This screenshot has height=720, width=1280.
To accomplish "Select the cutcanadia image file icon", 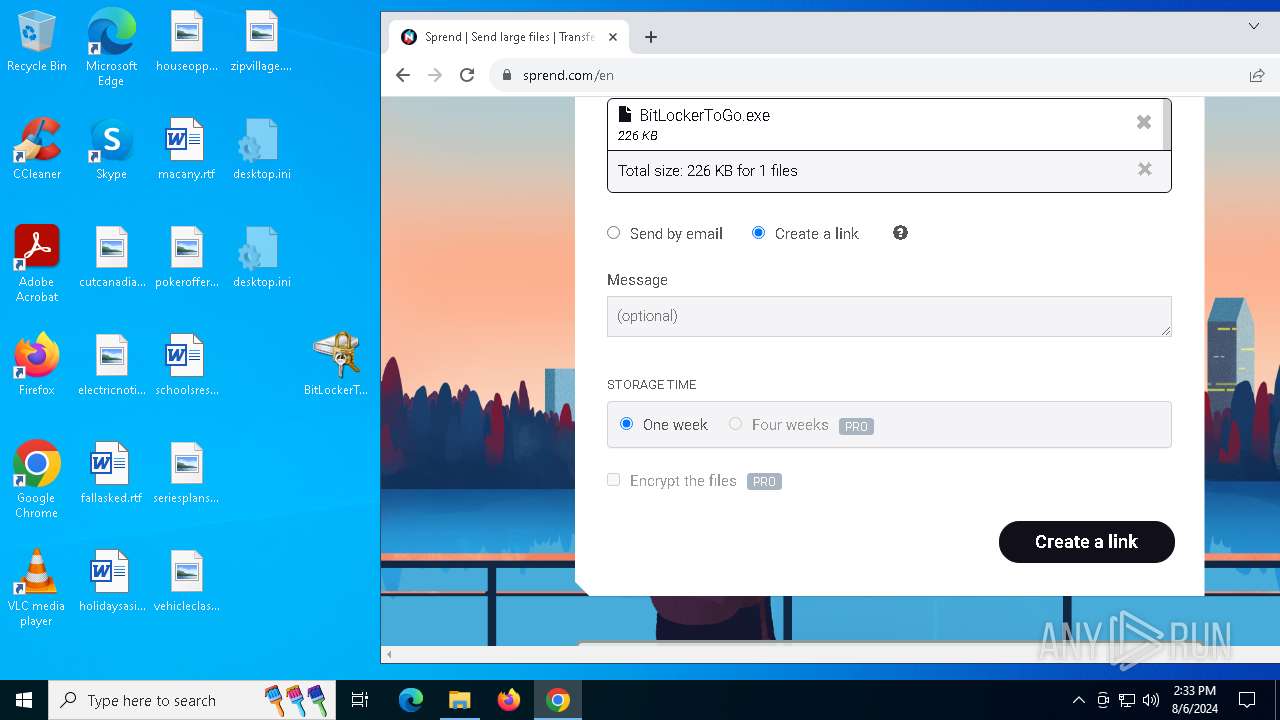I will [x=111, y=258].
